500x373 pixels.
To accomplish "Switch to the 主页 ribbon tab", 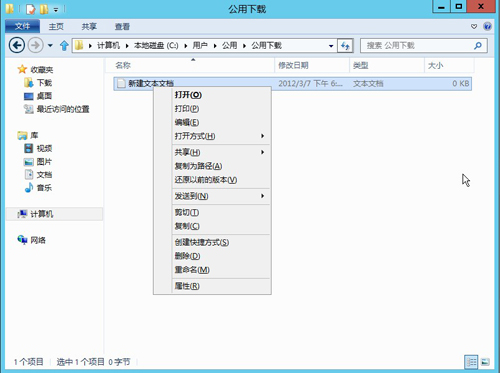I will [x=56, y=26].
